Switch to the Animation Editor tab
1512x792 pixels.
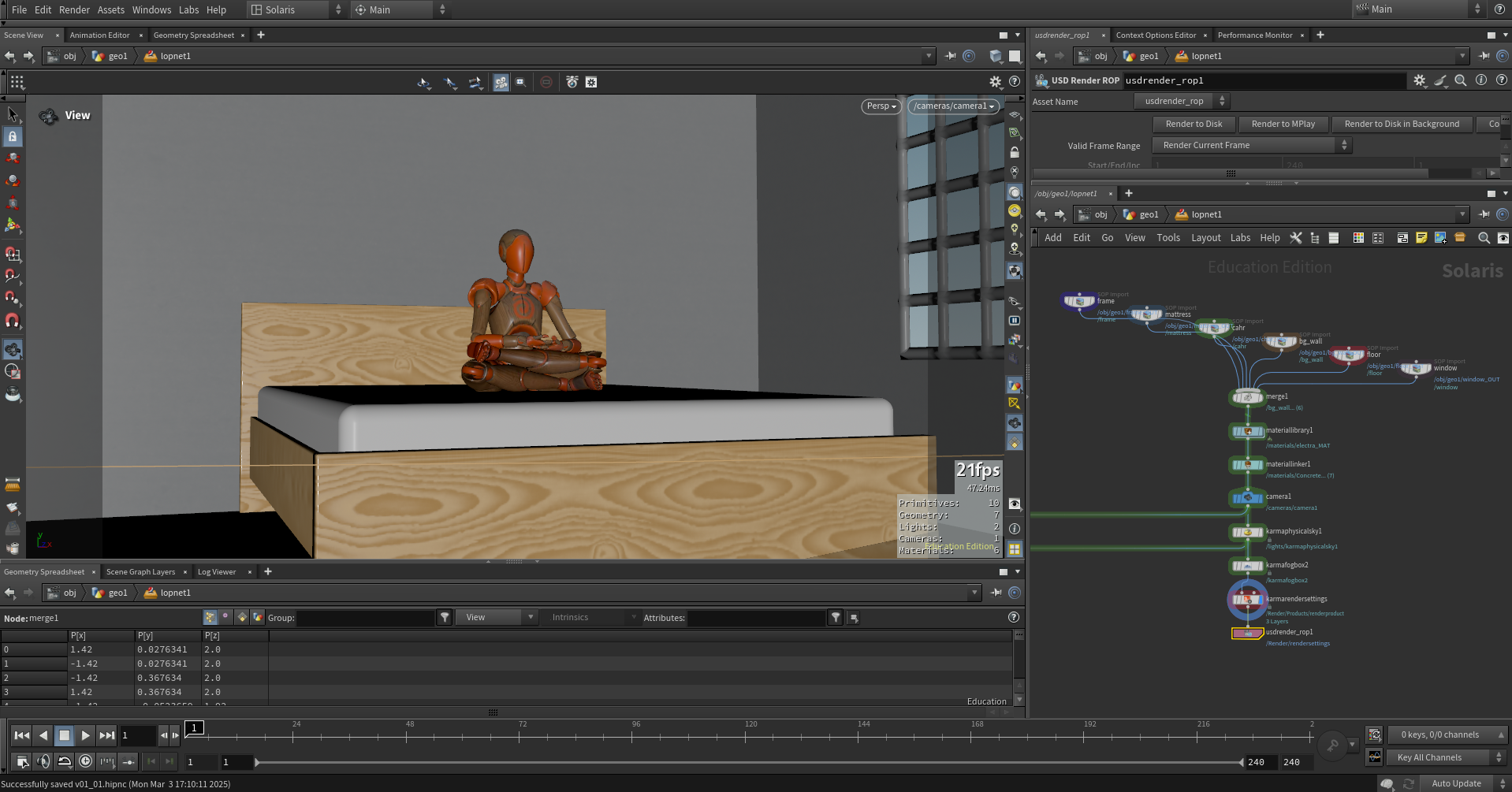coord(99,35)
